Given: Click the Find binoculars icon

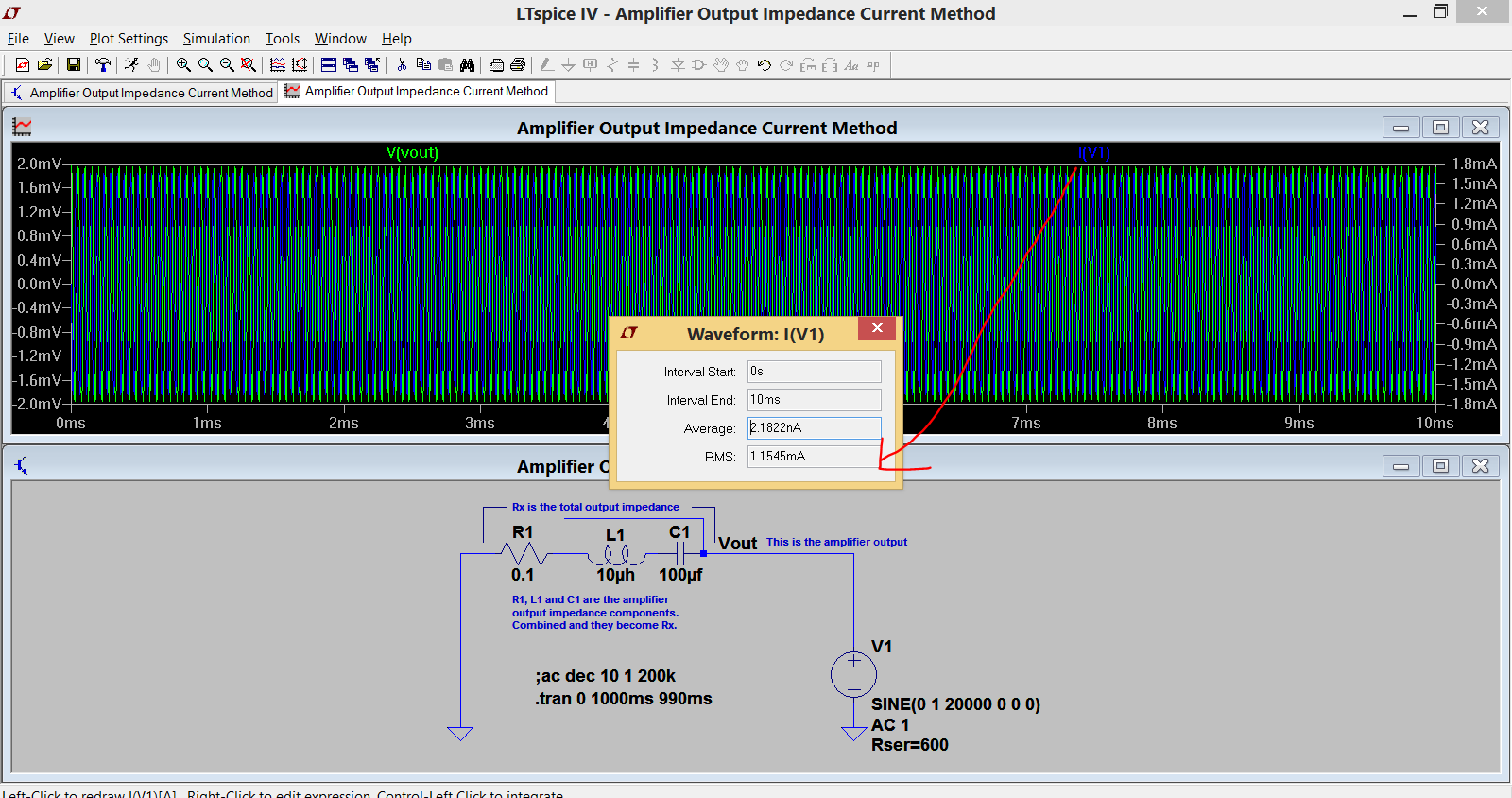Looking at the screenshot, I should pos(467,64).
